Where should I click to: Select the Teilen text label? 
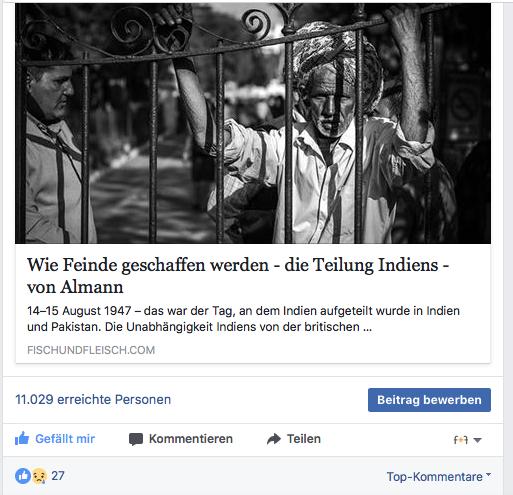(304, 439)
